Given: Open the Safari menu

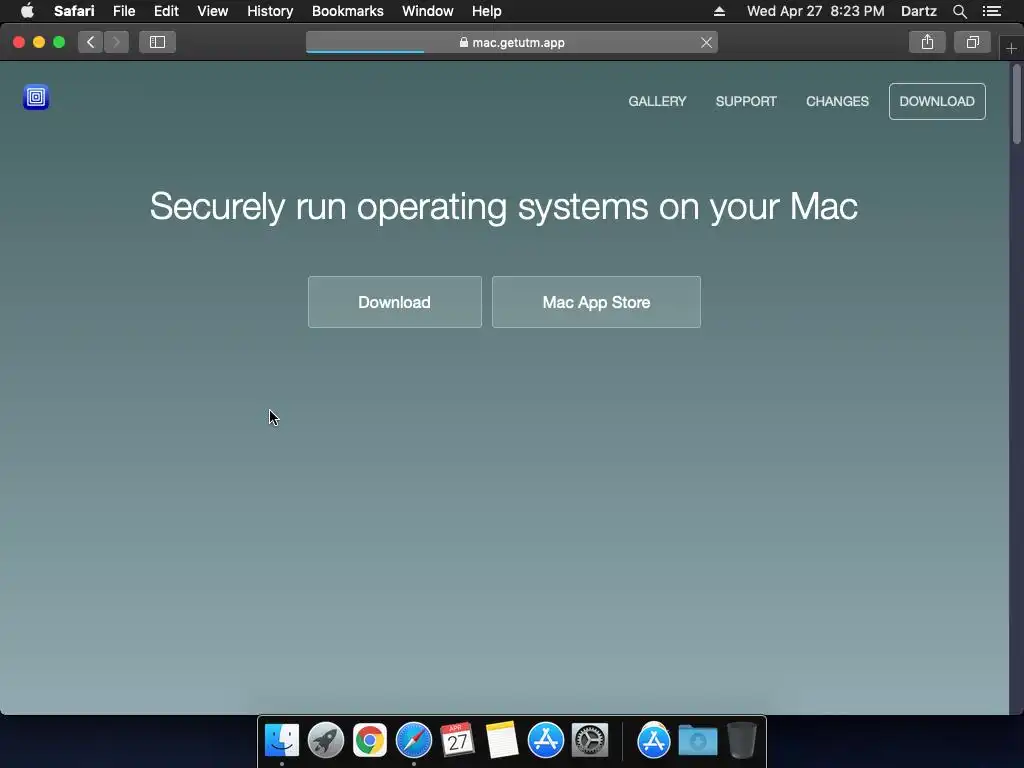Looking at the screenshot, I should point(74,11).
